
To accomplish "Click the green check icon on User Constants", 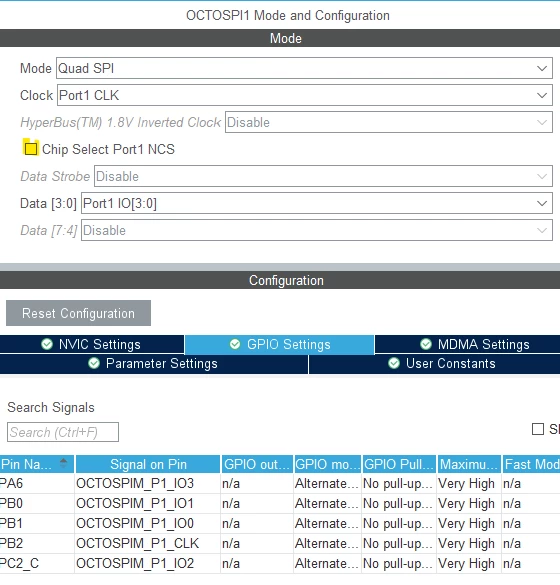I will pyautogui.click(x=394, y=363).
